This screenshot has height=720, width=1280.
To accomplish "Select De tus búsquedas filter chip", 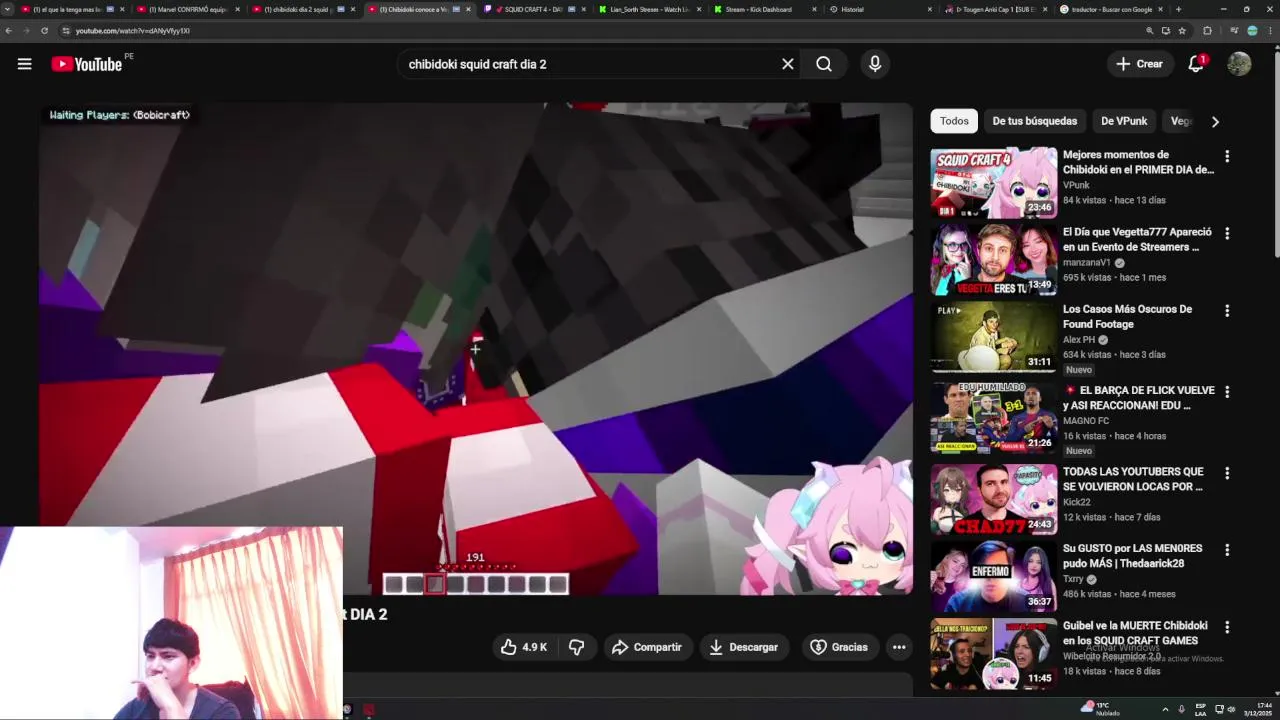I will (1034, 121).
